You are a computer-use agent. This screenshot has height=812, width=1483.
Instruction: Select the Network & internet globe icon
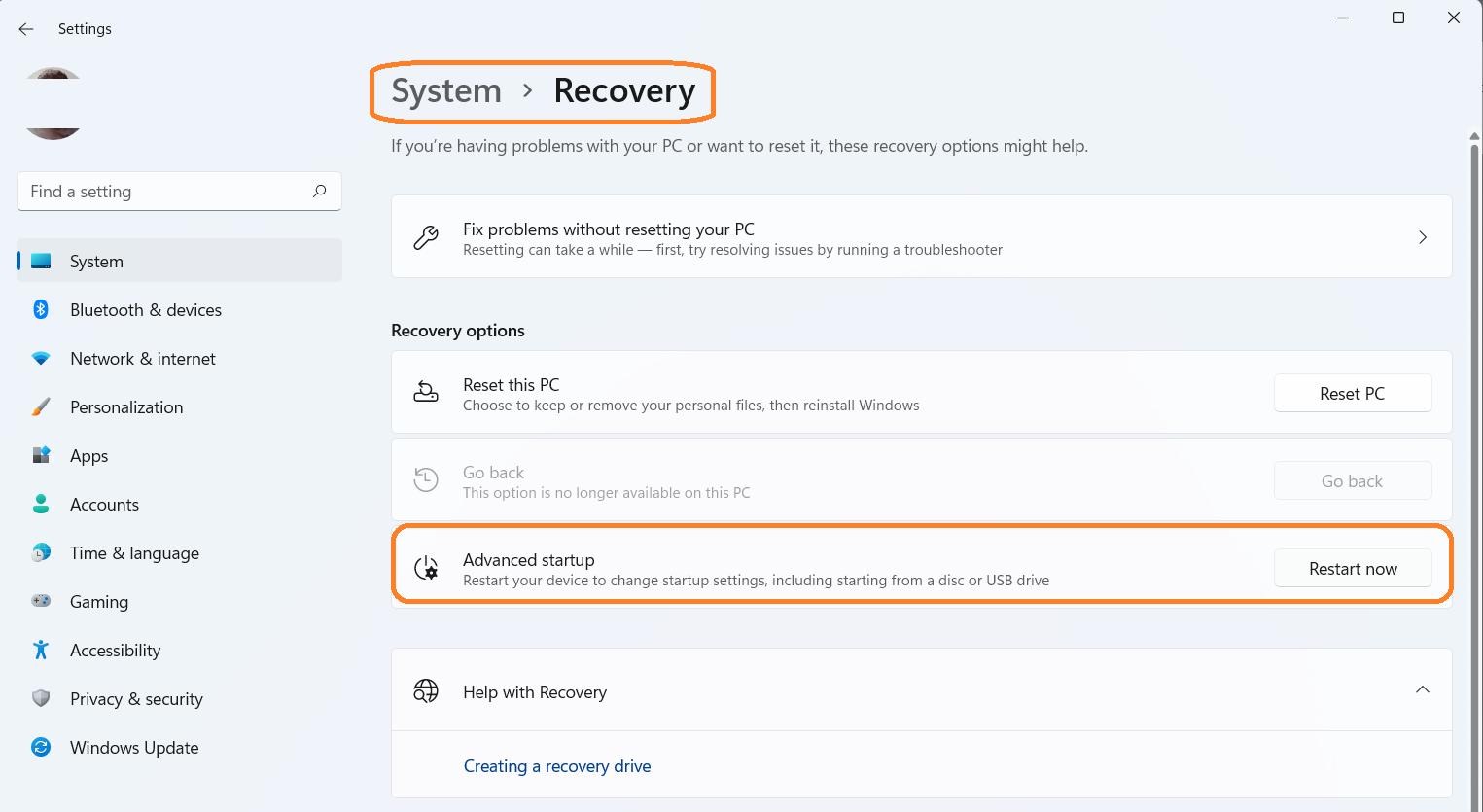41,358
